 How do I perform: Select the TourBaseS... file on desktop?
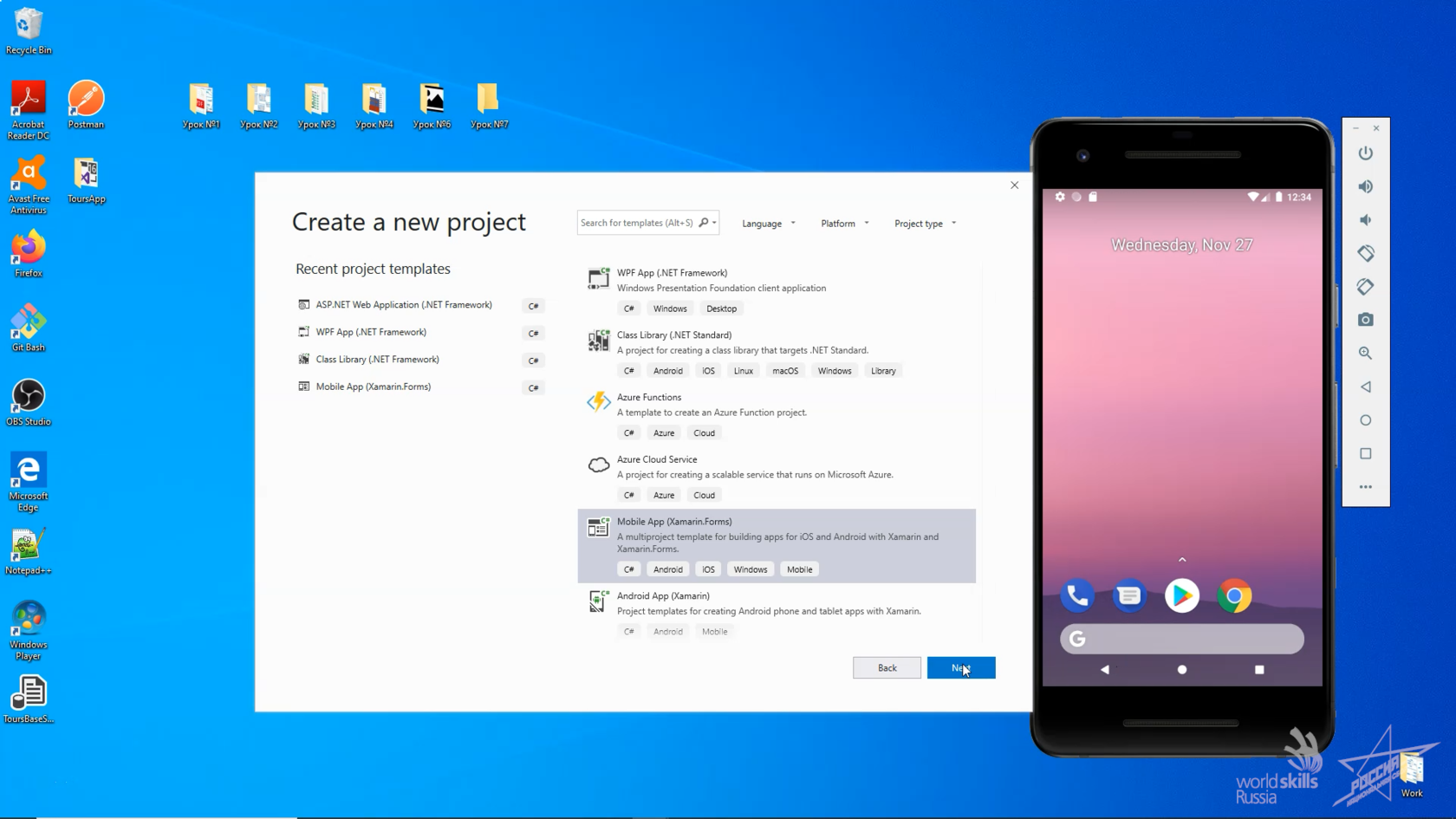[28, 700]
